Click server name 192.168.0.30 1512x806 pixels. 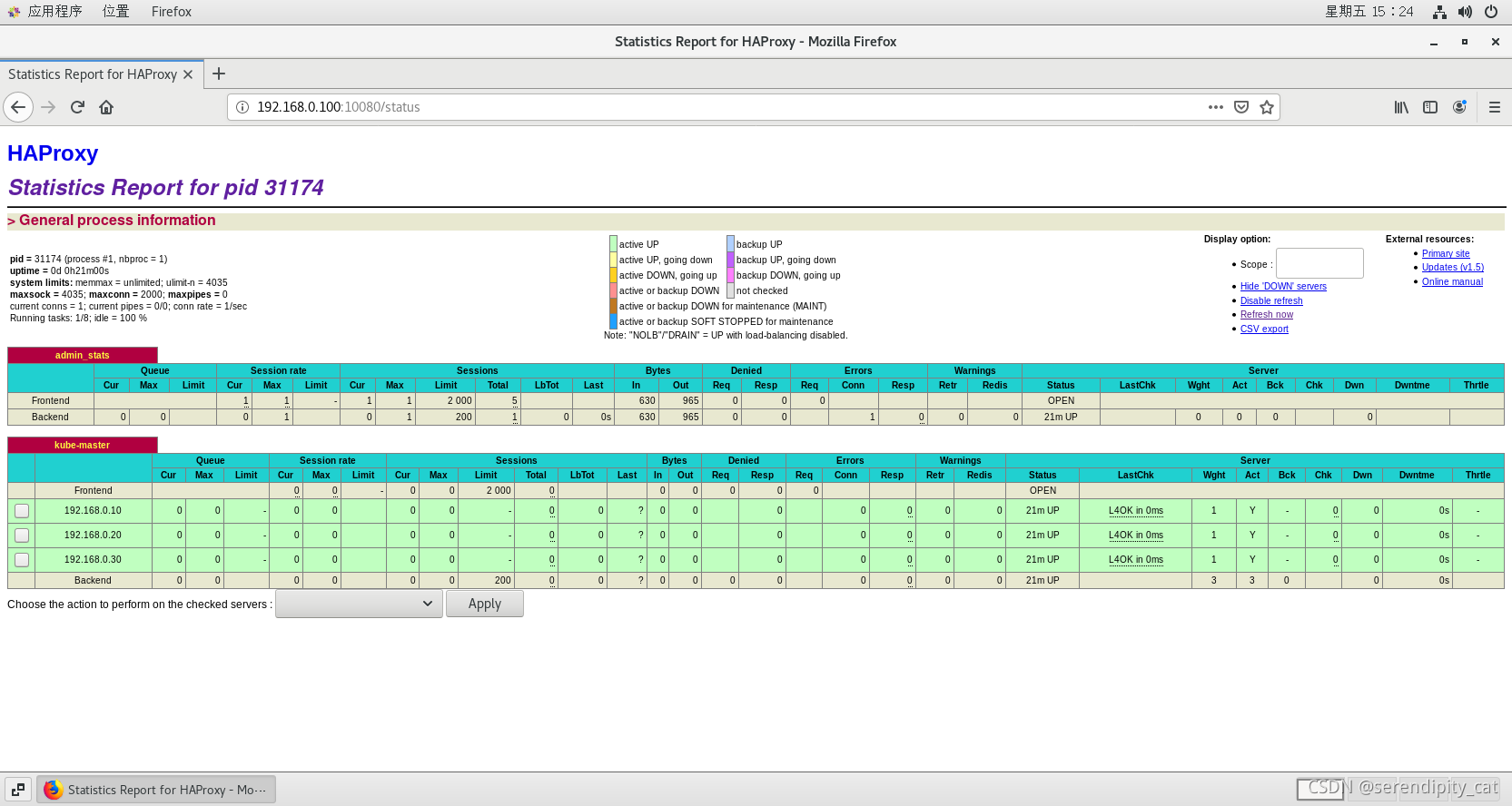93,560
